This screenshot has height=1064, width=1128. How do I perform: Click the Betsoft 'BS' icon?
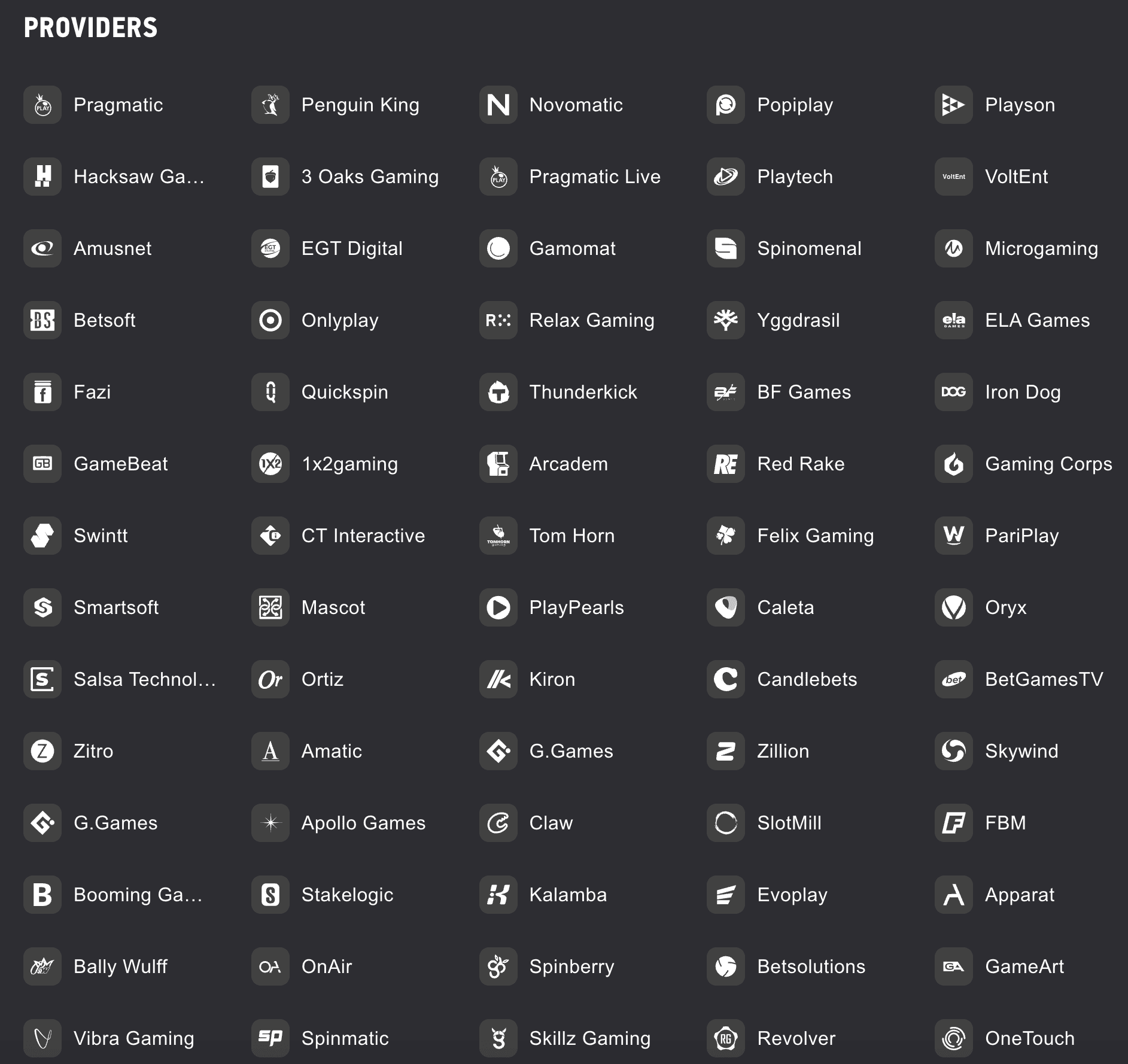(x=42, y=320)
